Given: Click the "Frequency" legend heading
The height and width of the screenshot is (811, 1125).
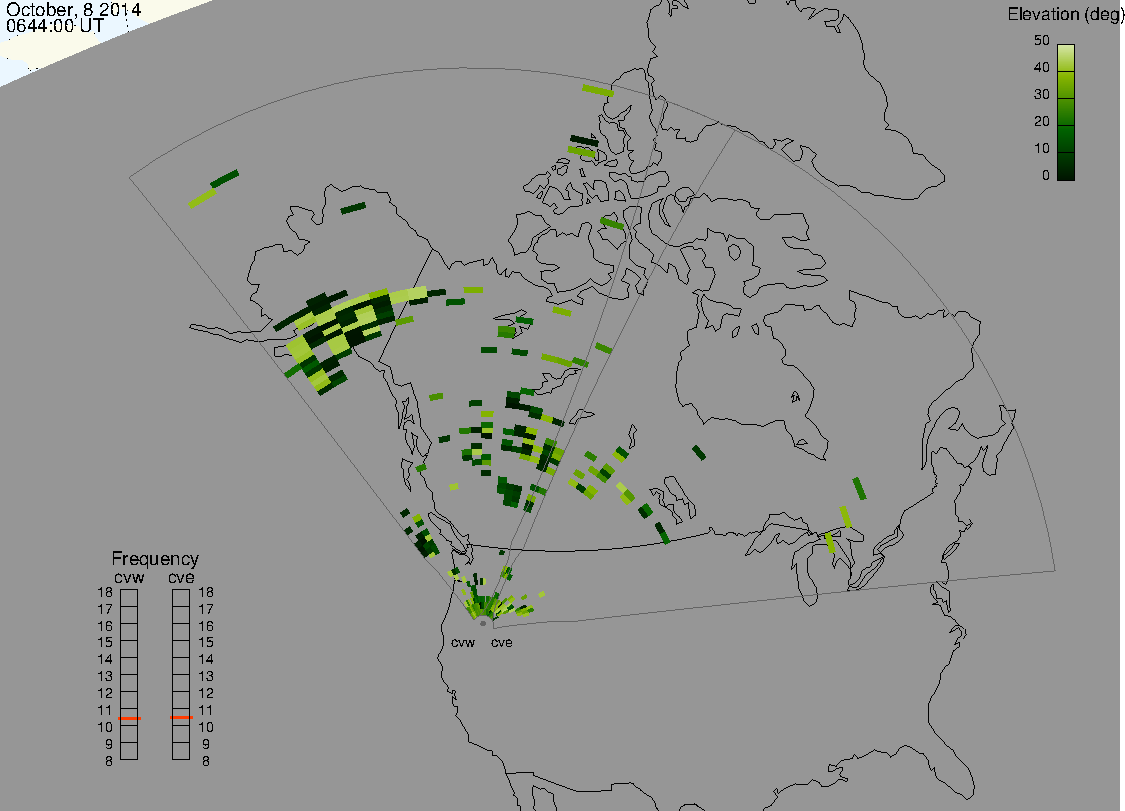Looking at the screenshot, I should pyautogui.click(x=155, y=558).
